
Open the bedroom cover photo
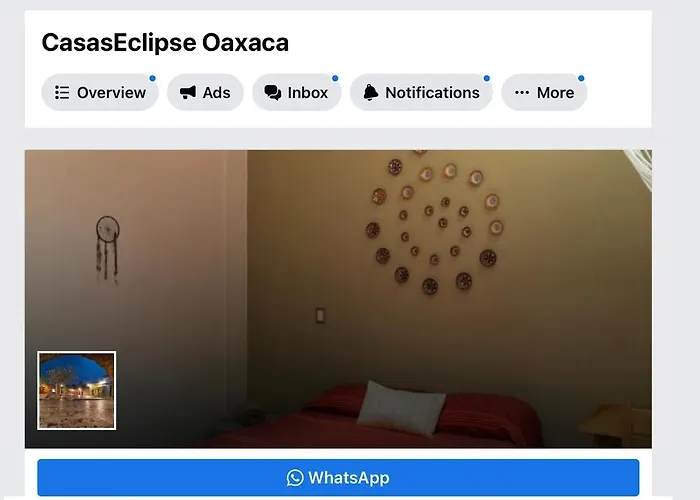point(338,299)
